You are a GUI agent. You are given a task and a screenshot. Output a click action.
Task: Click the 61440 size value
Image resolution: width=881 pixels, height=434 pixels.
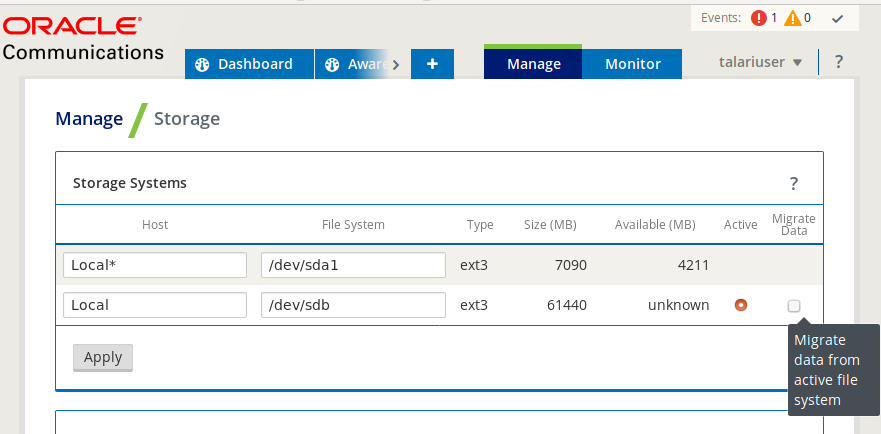(x=567, y=305)
